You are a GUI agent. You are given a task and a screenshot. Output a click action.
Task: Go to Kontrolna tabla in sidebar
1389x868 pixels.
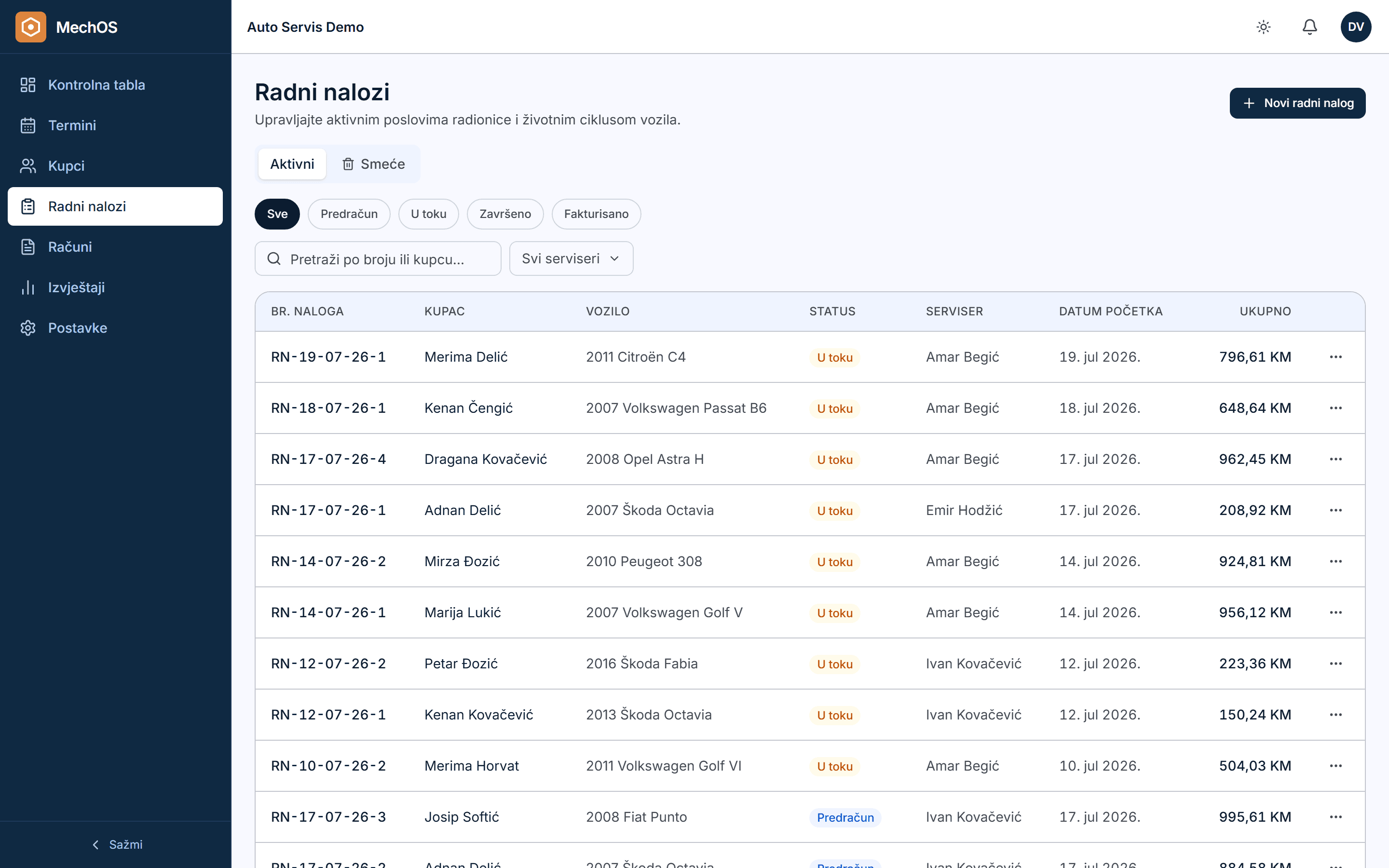(115, 85)
